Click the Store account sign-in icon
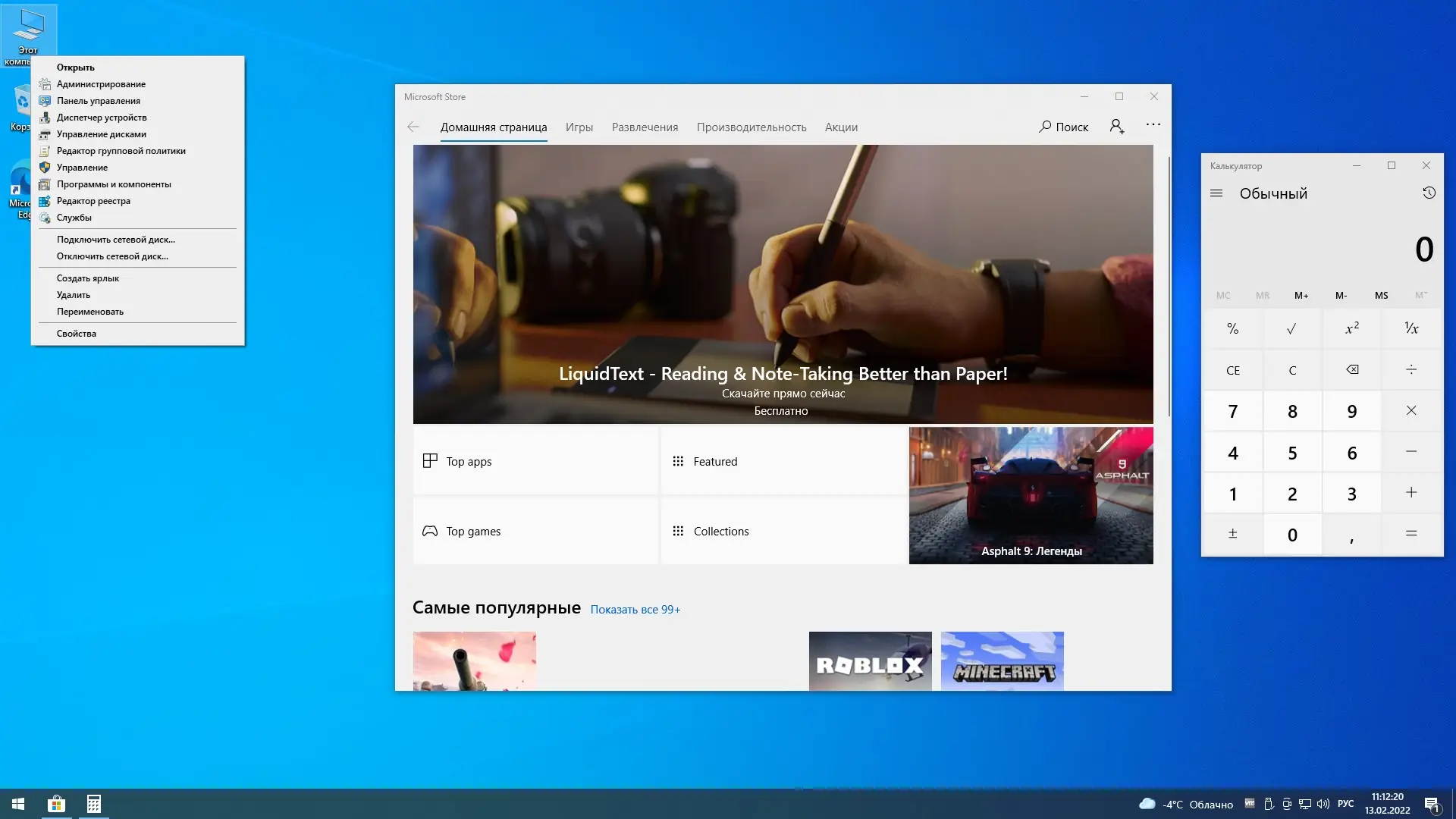This screenshot has height=819, width=1456. (1116, 127)
